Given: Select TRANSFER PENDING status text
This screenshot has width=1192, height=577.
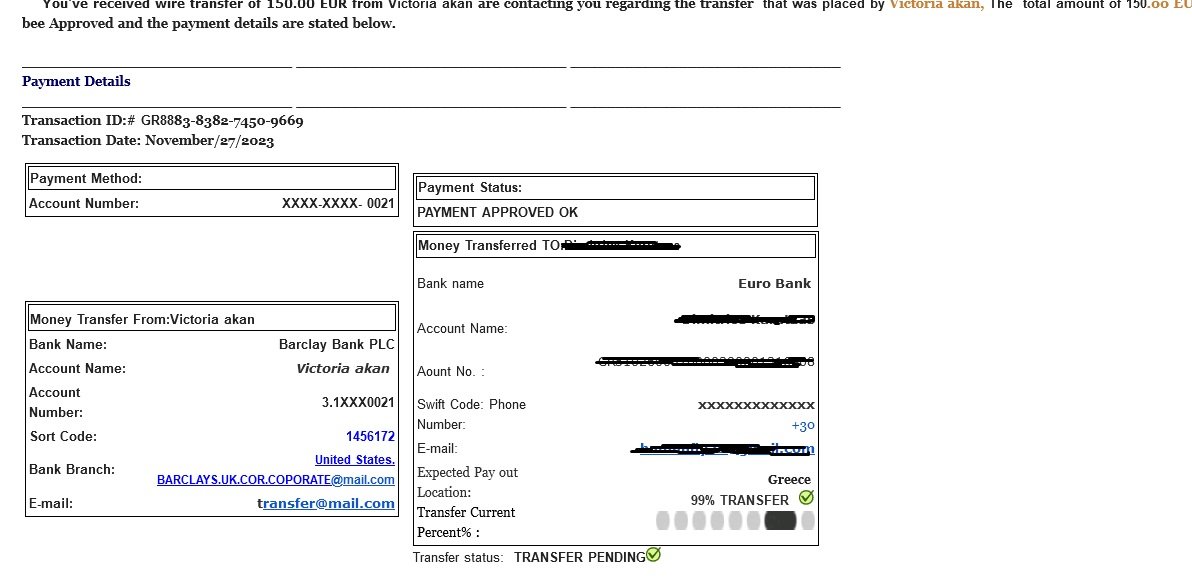Looking at the screenshot, I should pyautogui.click(x=579, y=557).
